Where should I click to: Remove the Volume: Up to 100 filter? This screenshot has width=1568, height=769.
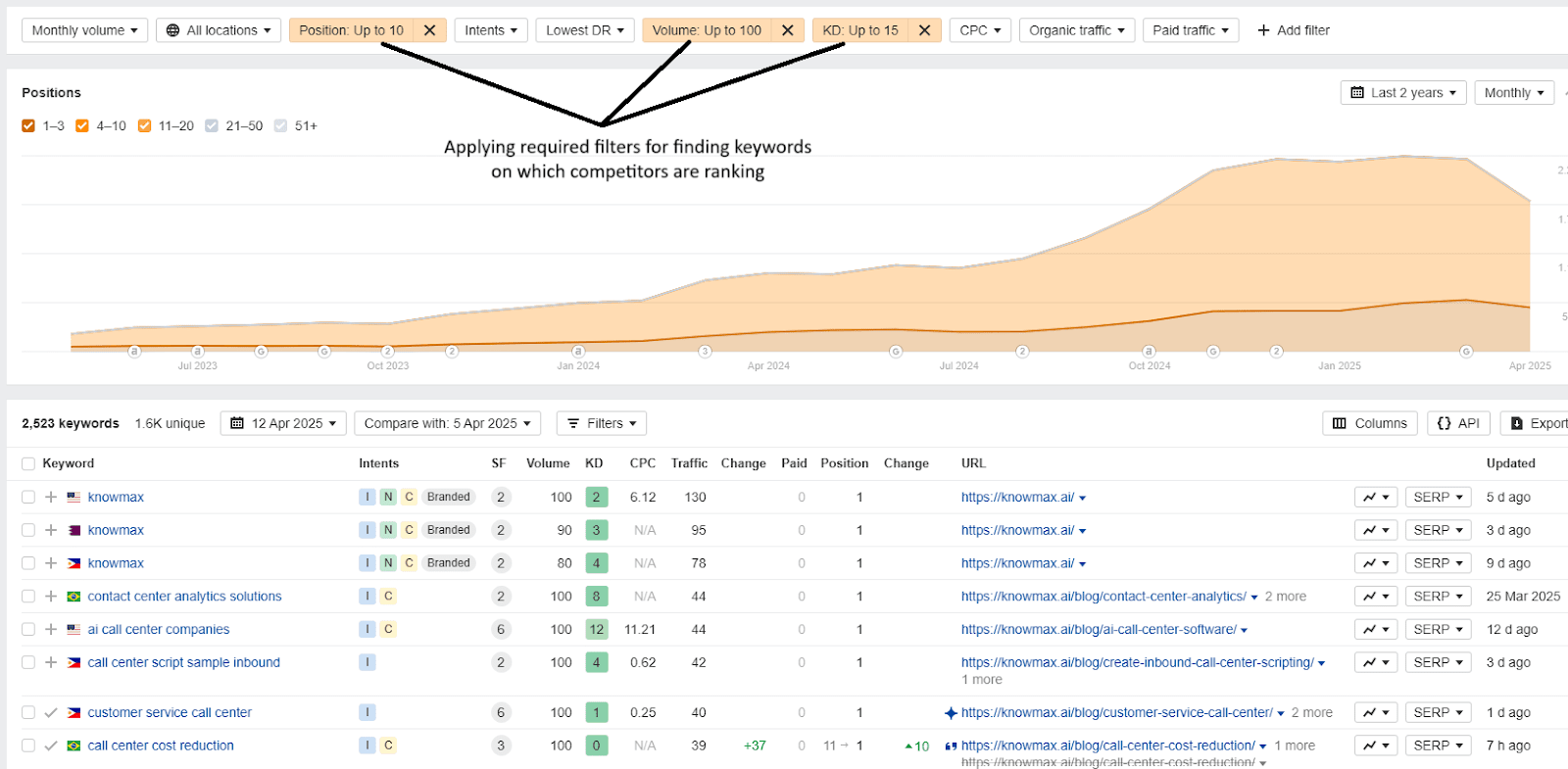pos(787,30)
